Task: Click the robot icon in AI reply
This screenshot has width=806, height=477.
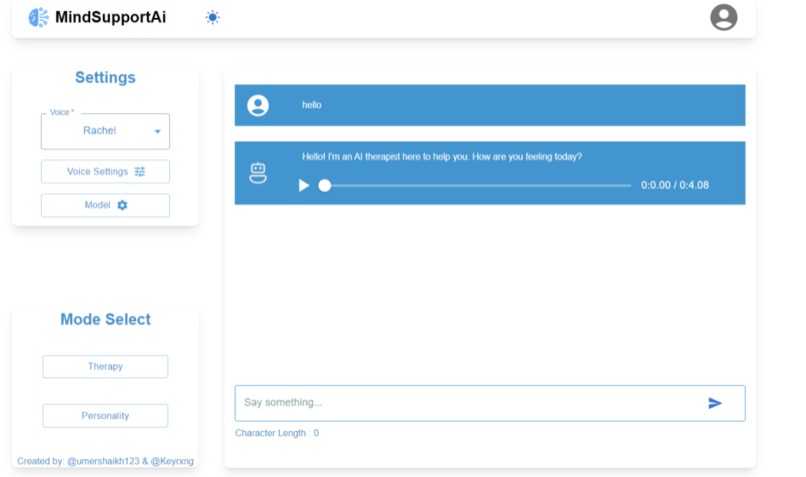Action: pos(258,173)
